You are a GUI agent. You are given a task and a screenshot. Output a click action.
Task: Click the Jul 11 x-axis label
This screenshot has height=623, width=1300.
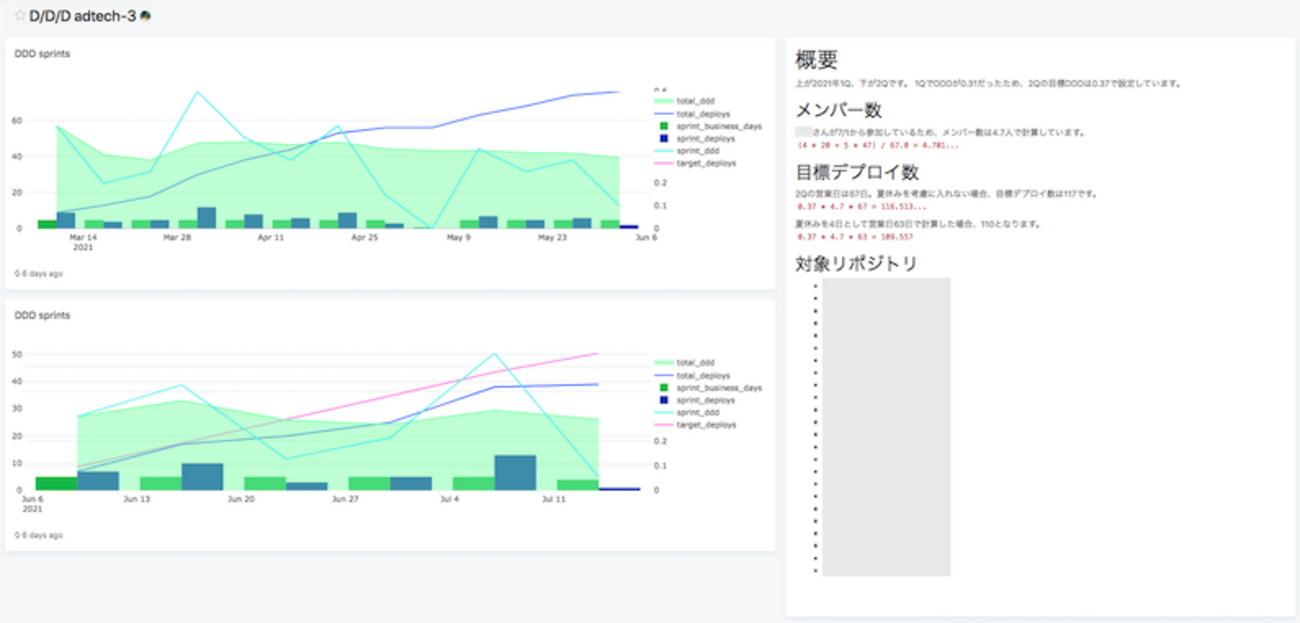click(552, 498)
